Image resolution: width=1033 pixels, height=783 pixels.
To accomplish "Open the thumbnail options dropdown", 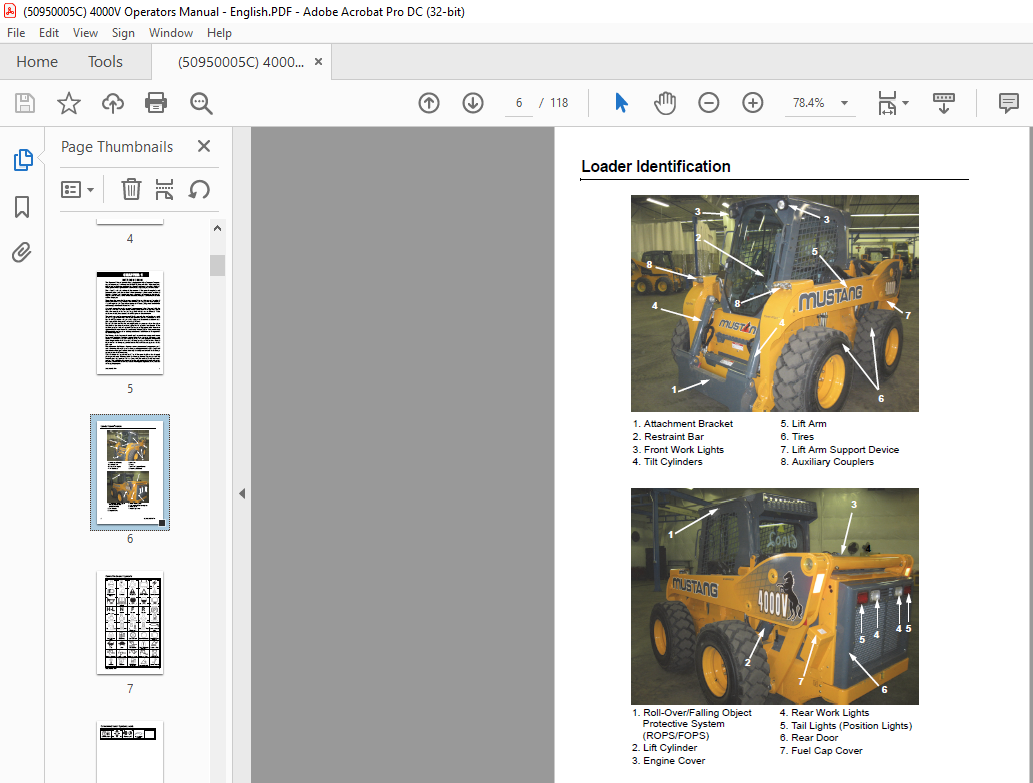I will [78, 190].
